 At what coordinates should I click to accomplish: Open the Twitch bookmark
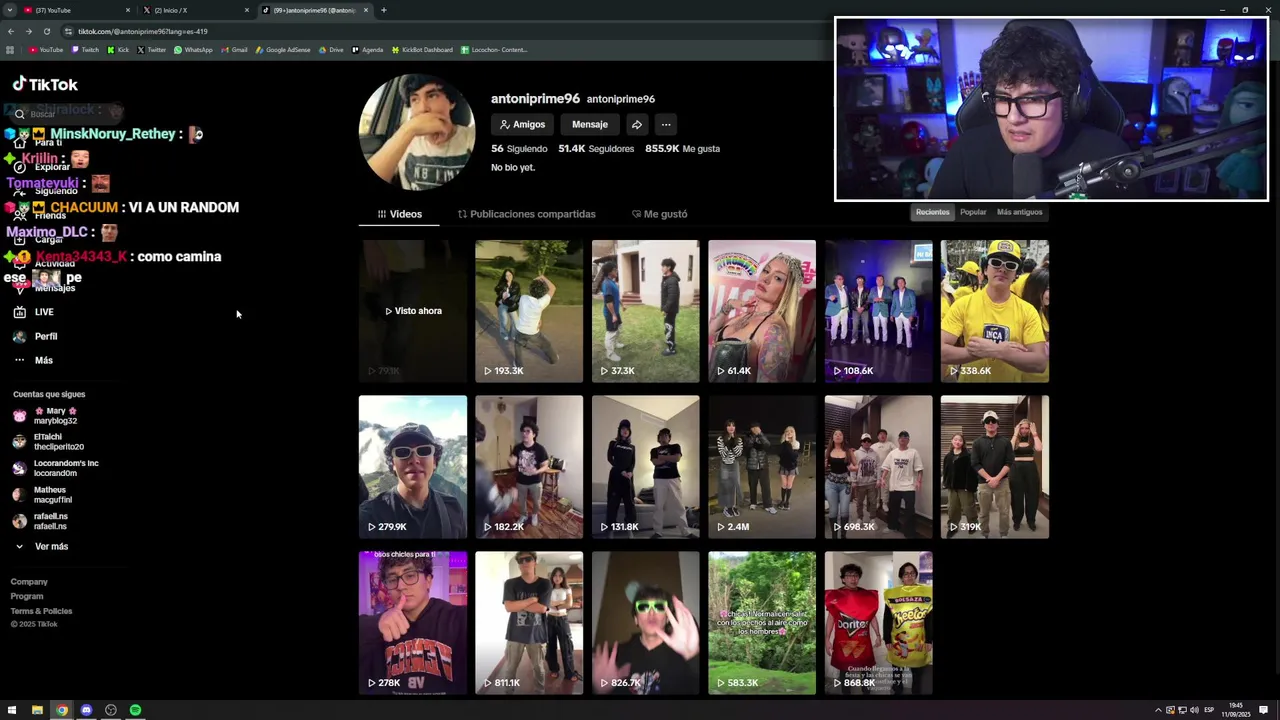coord(86,50)
